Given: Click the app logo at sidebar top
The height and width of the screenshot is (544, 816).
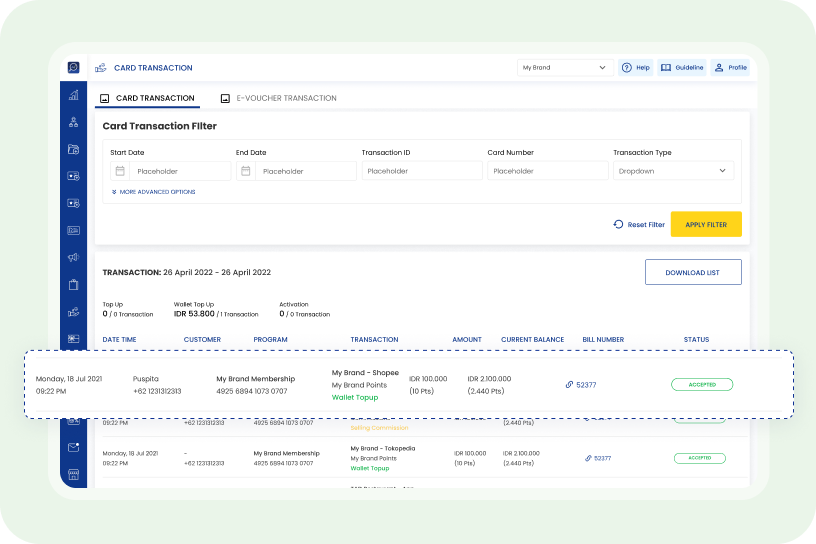Looking at the screenshot, I should coord(73,68).
